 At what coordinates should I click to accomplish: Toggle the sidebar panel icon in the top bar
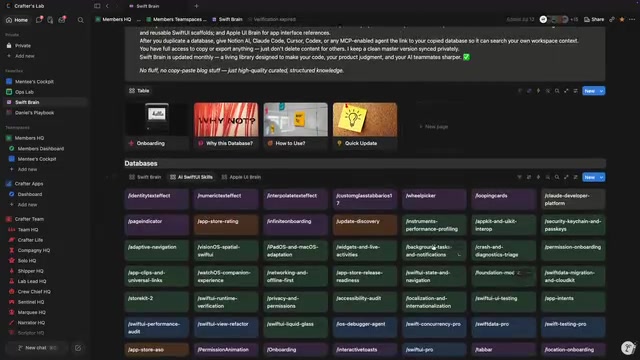tap(97, 6)
